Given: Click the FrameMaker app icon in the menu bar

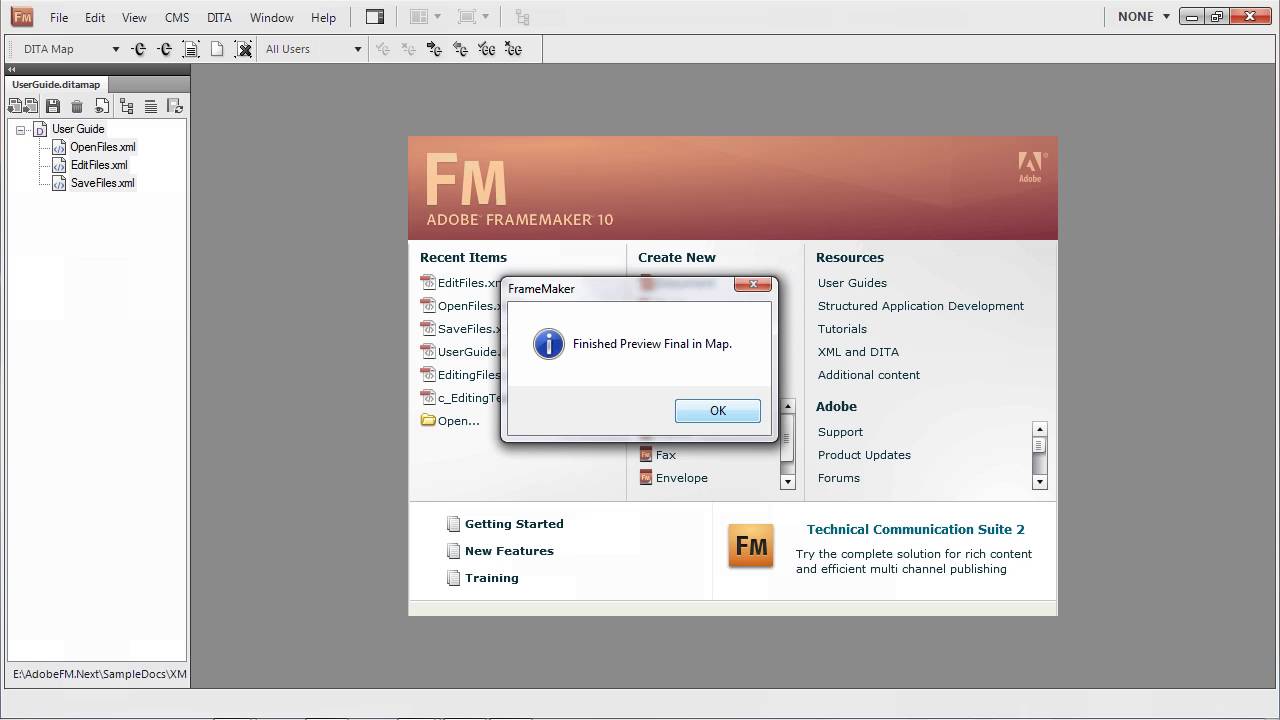Looking at the screenshot, I should (x=22, y=17).
